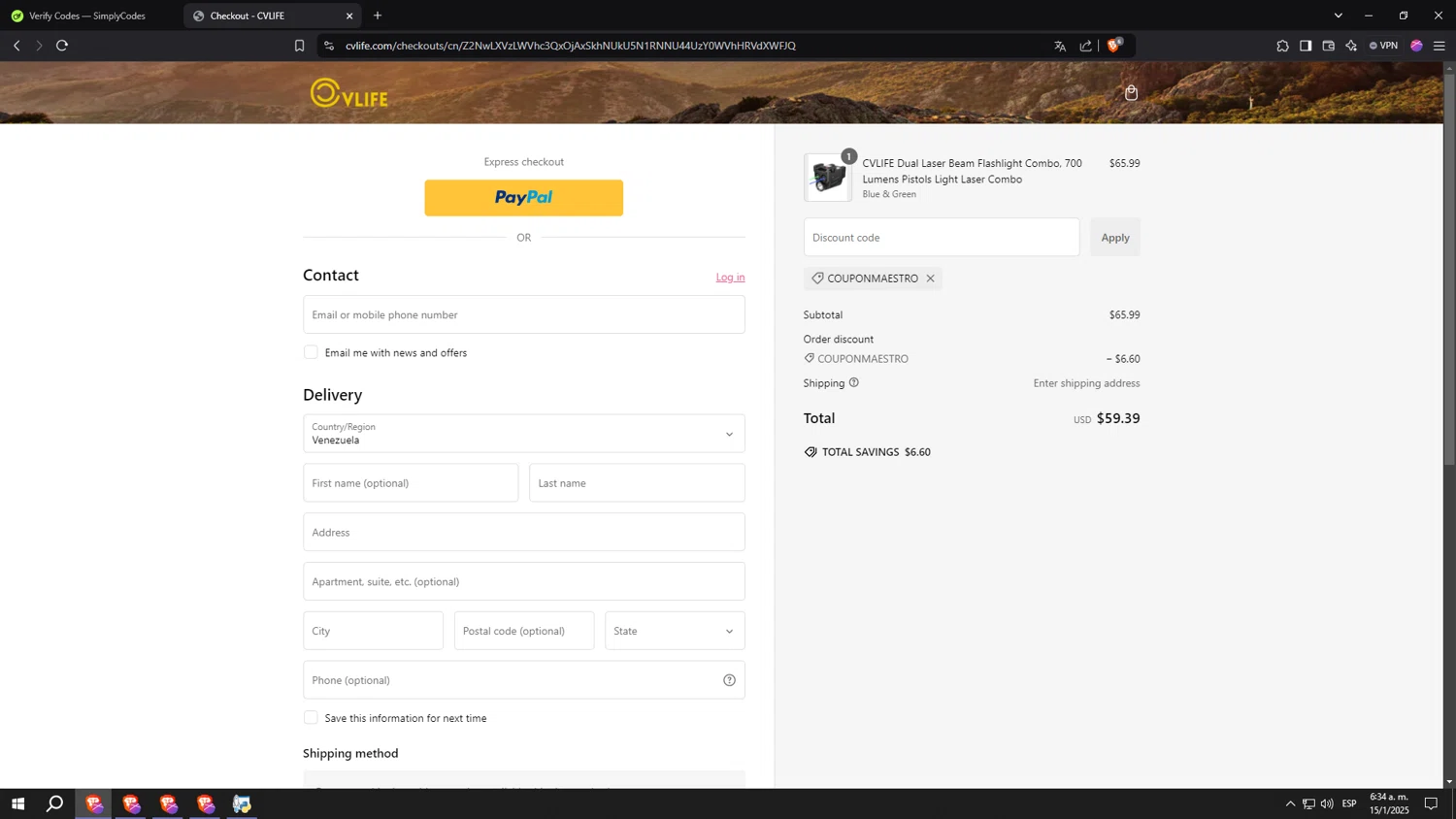Toggle the browser sidebar panel
1456x819 pixels.
click(1306, 46)
